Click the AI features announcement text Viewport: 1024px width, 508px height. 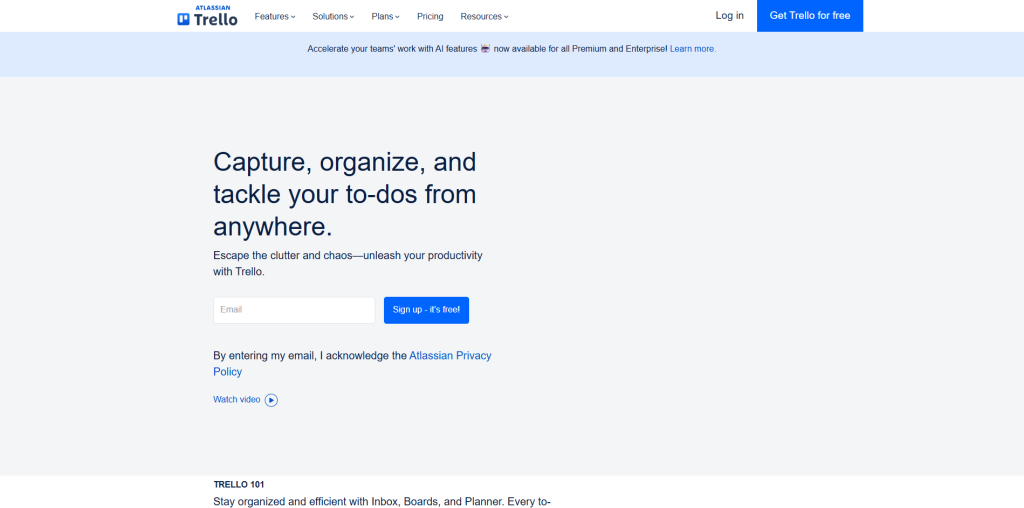(487, 49)
